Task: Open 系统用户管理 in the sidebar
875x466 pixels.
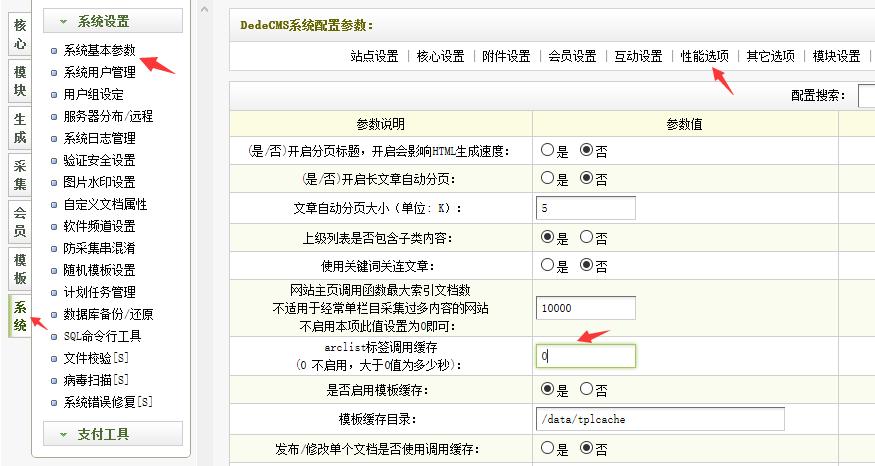Action: [x=99, y=73]
